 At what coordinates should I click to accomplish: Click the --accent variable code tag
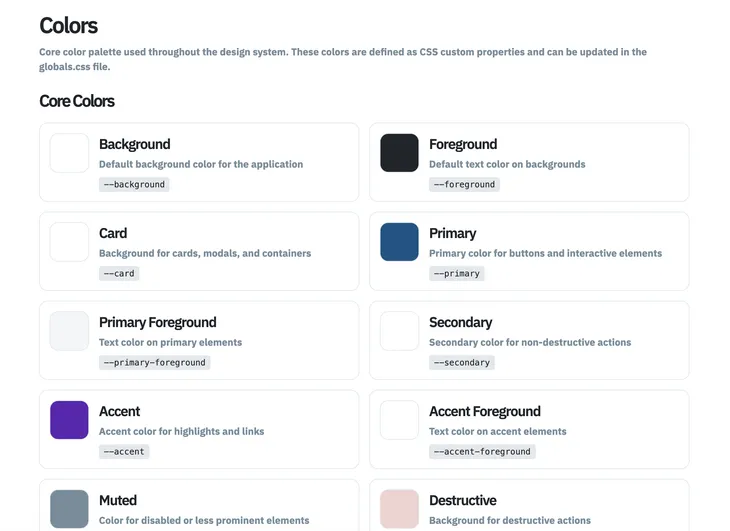coord(124,452)
